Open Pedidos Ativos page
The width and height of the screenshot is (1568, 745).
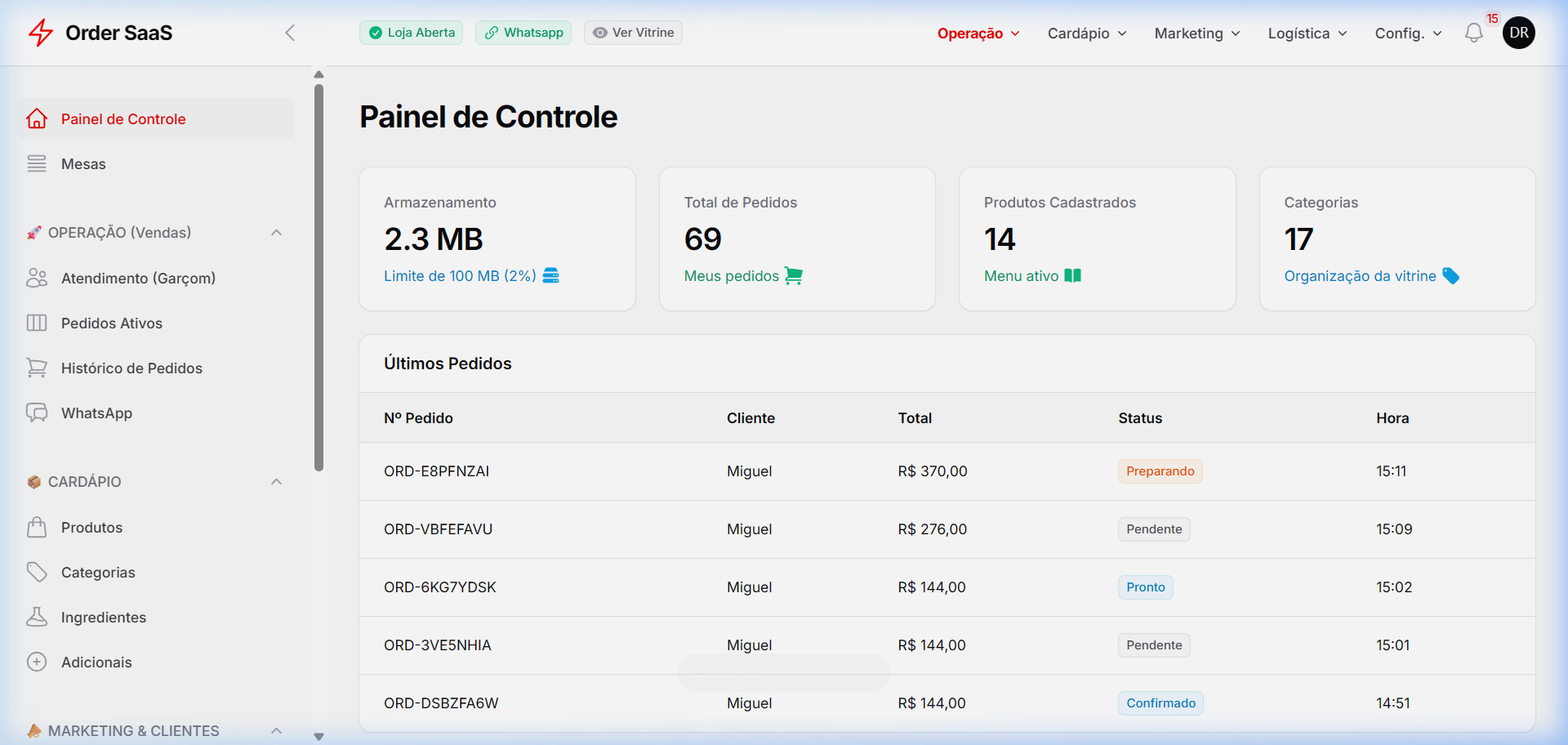coord(155,323)
